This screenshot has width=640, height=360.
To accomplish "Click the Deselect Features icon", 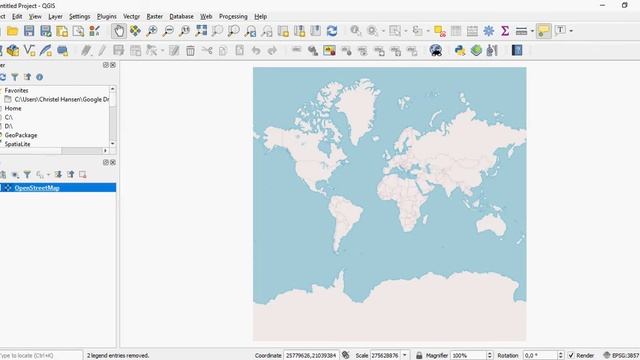I will pos(440,31).
